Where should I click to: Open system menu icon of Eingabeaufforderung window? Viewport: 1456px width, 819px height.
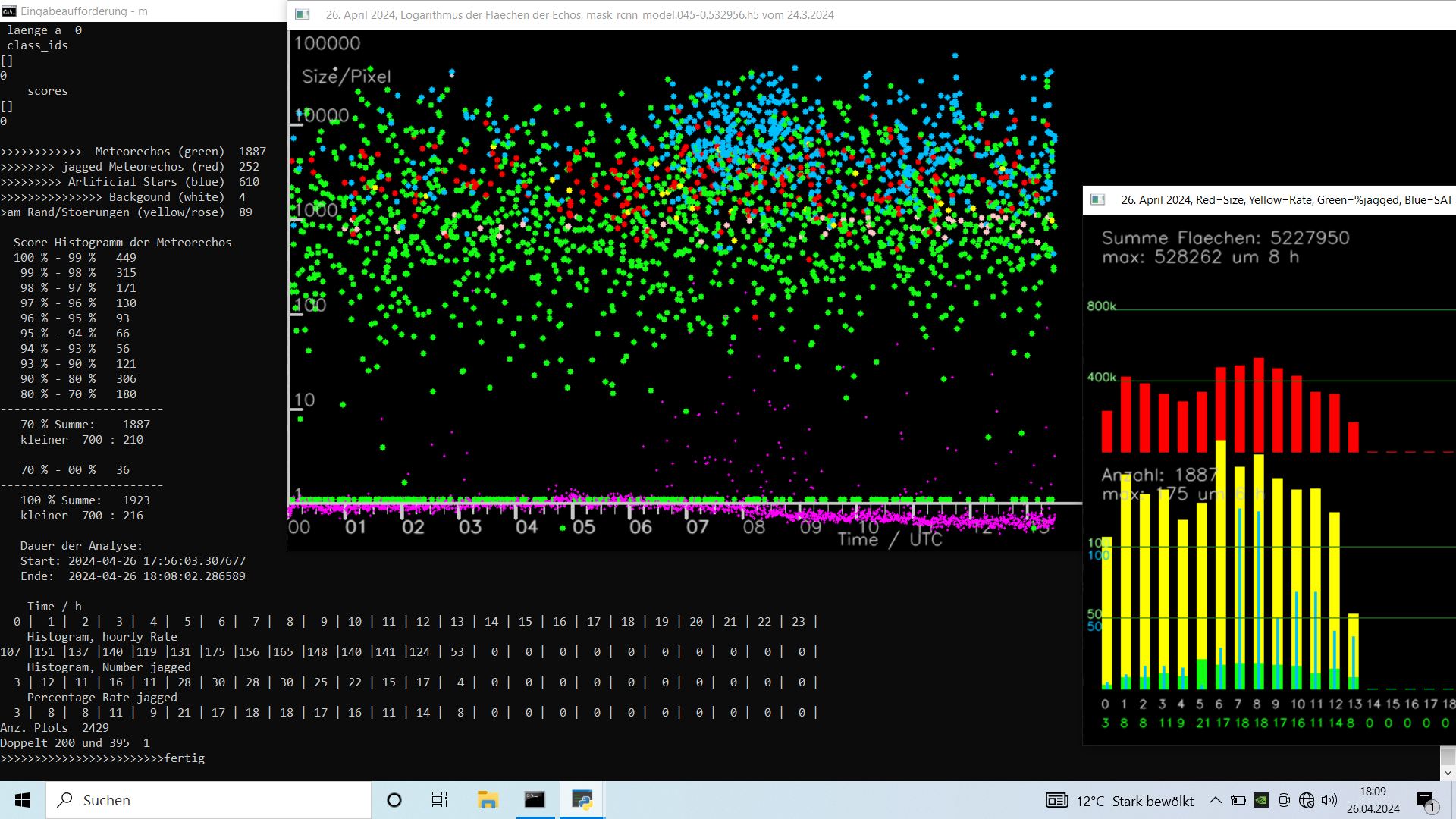[x=9, y=11]
